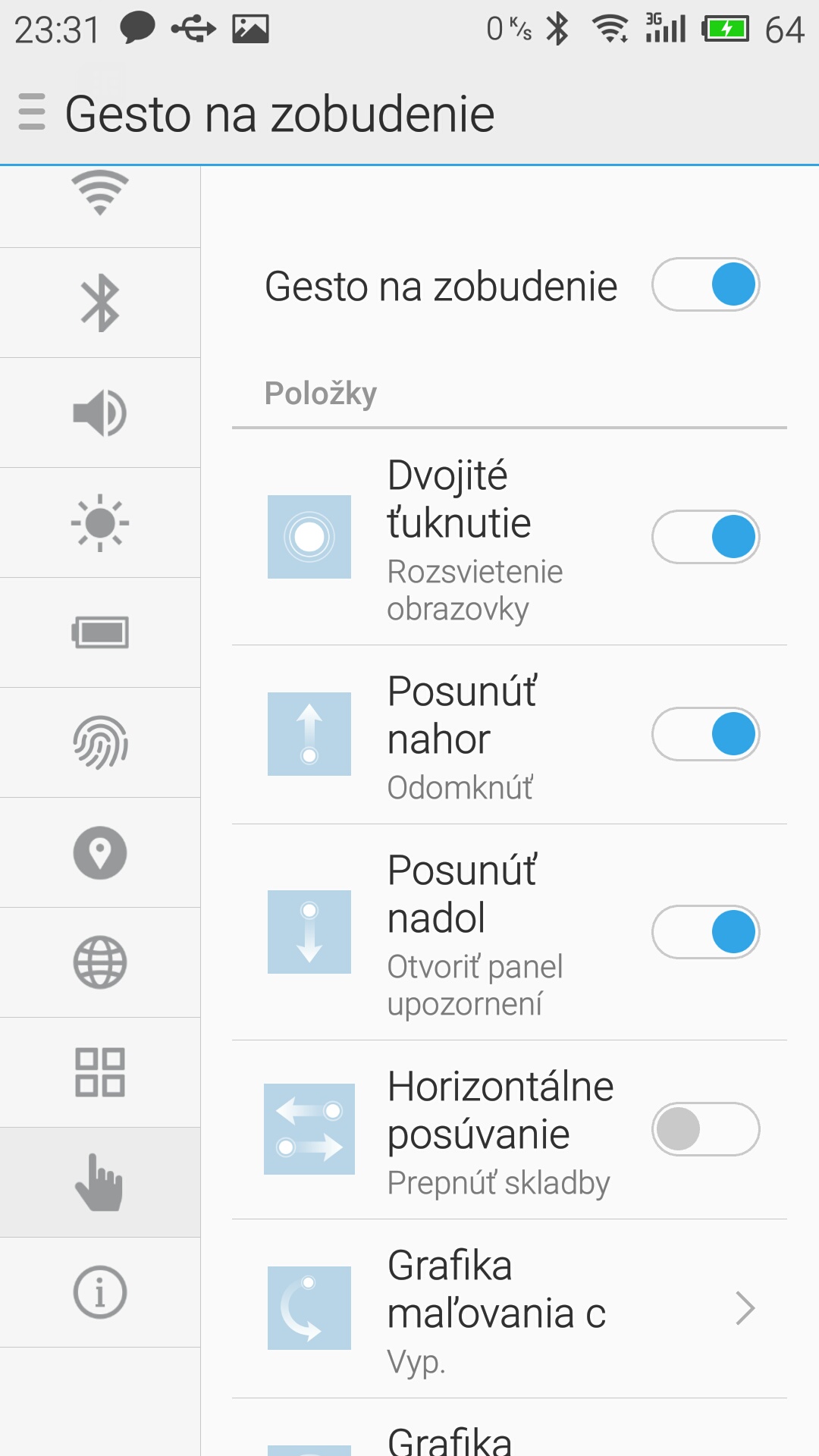Image resolution: width=819 pixels, height=1456 pixels.
Task: Open the hamburger menu in the header
Action: point(32,112)
